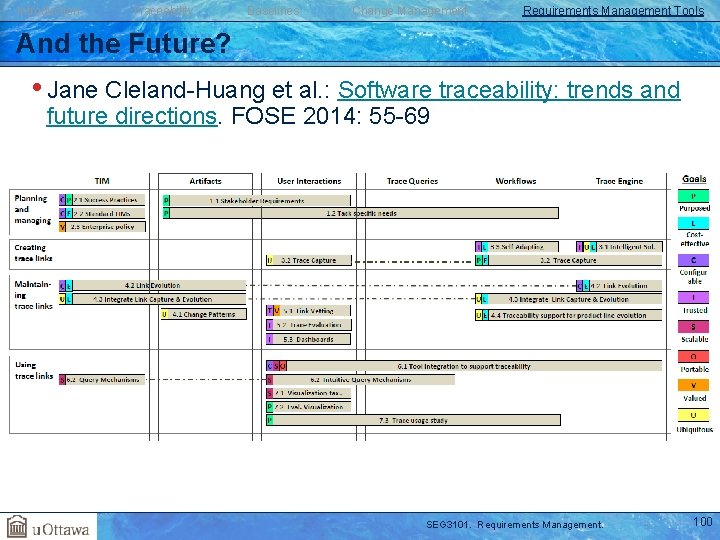Select the 4.4 Traceability support for product line evolution bar
Screen dimensions: 720x540
pos(568,315)
